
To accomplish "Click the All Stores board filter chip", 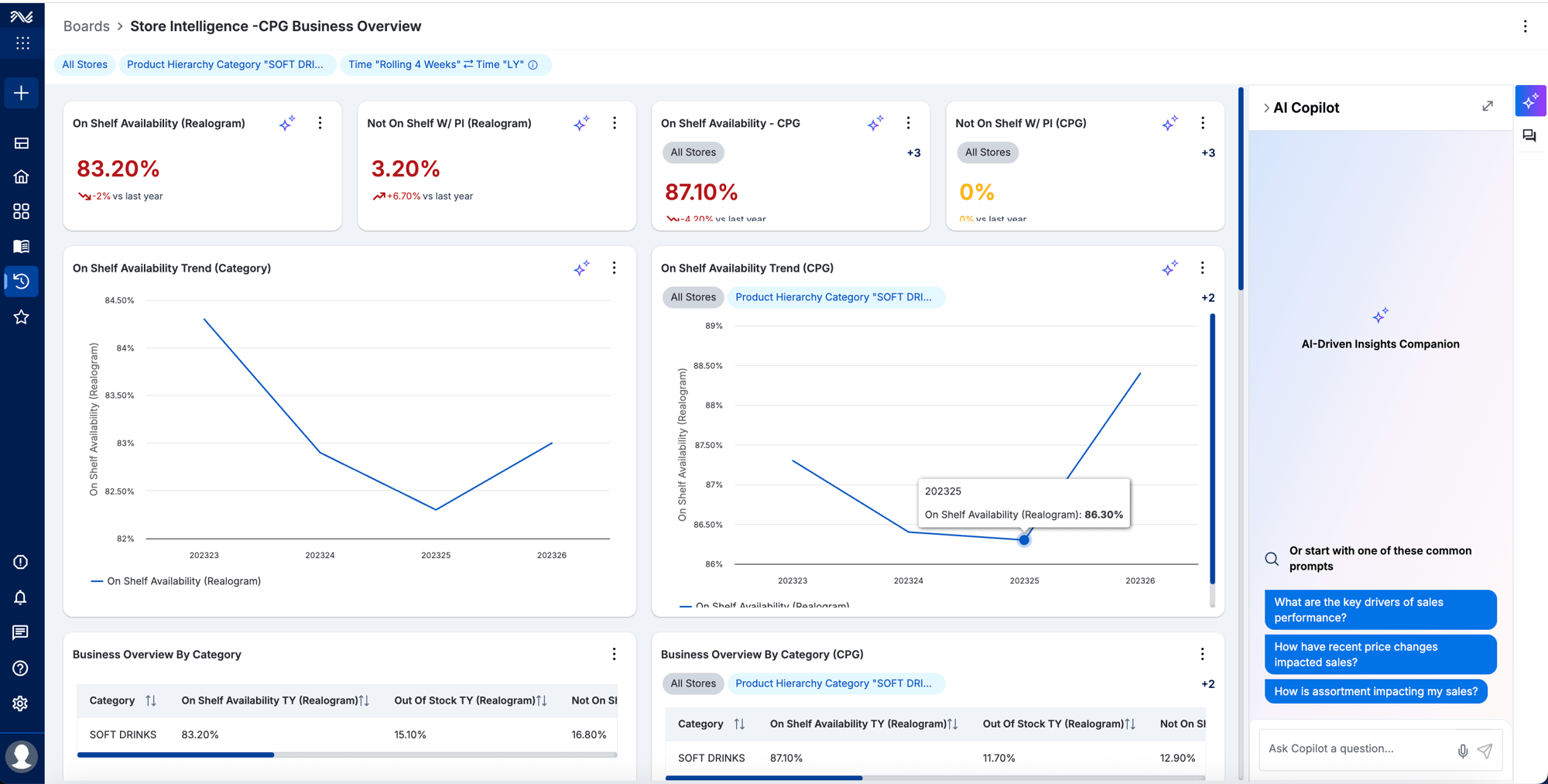I will pos(84,65).
